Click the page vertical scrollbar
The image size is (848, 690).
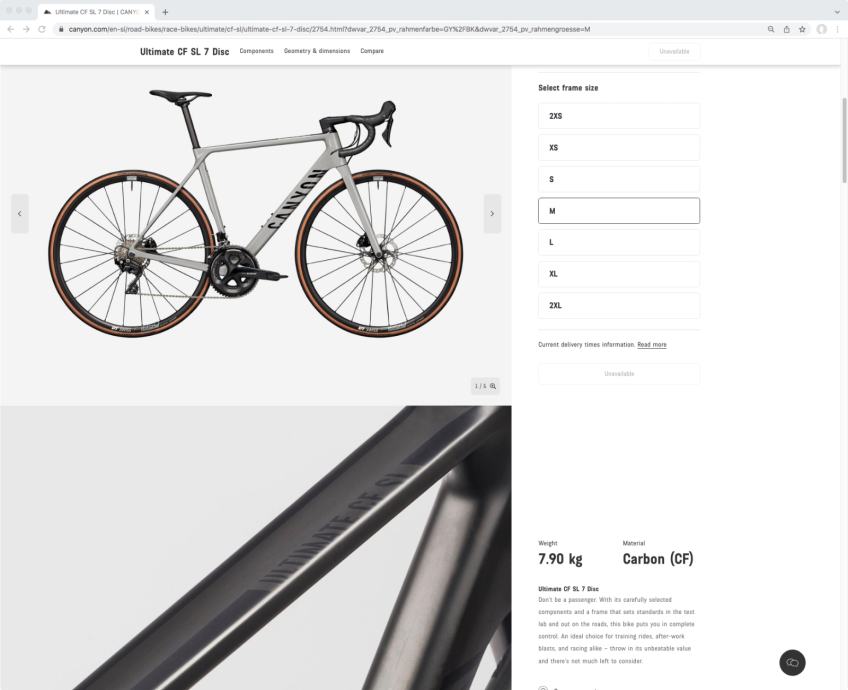pyautogui.click(x=844, y=141)
